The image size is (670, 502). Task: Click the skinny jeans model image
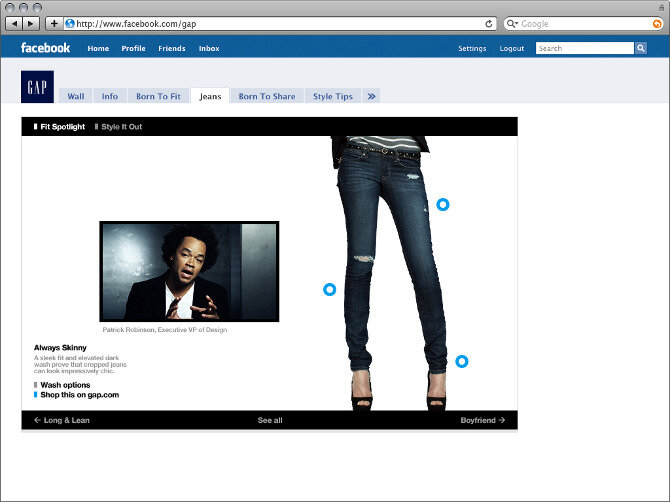(x=387, y=273)
